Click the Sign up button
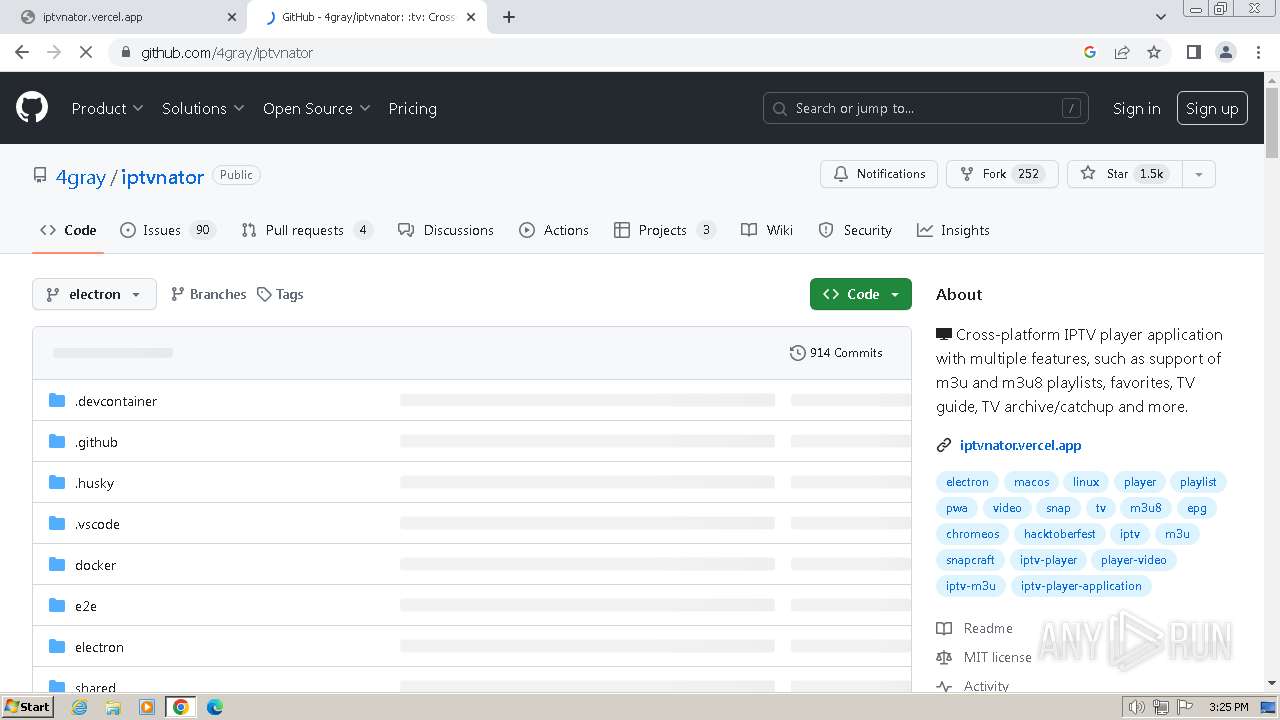The width and height of the screenshot is (1280, 720). click(x=1212, y=108)
